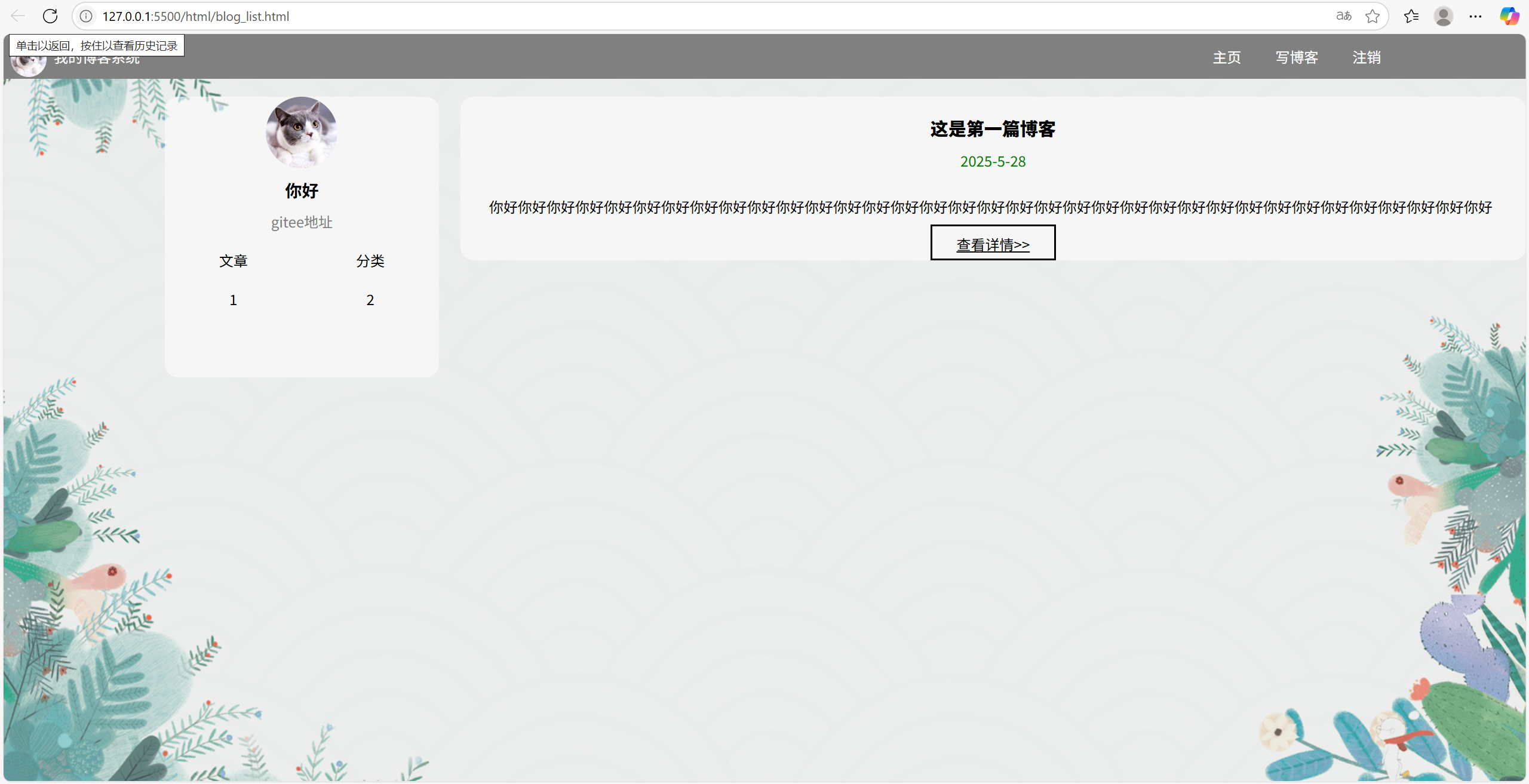The width and height of the screenshot is (1529, 784).
Task: Click the read aloud/translate icon
Action: tap(1343, 16)
